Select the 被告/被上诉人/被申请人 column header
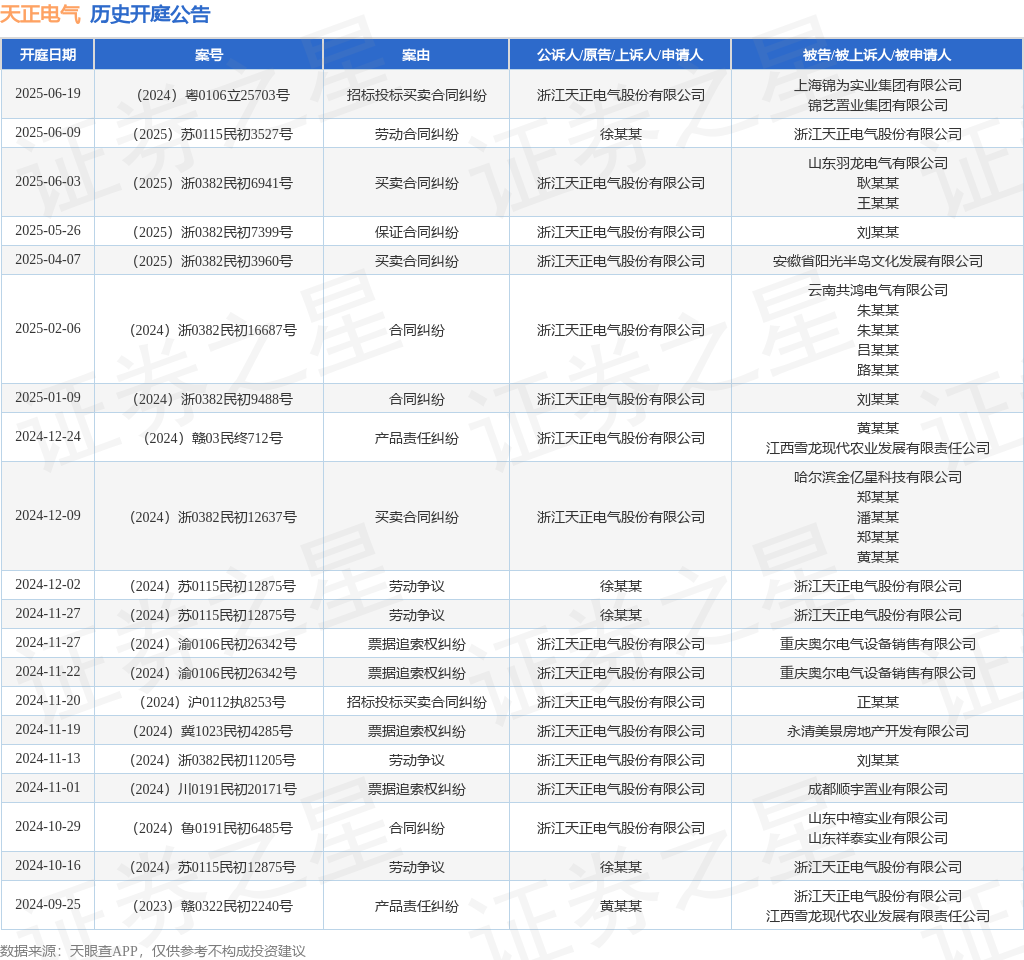Viewport: 1024px width, 960px height. click(x=877, y=55)
